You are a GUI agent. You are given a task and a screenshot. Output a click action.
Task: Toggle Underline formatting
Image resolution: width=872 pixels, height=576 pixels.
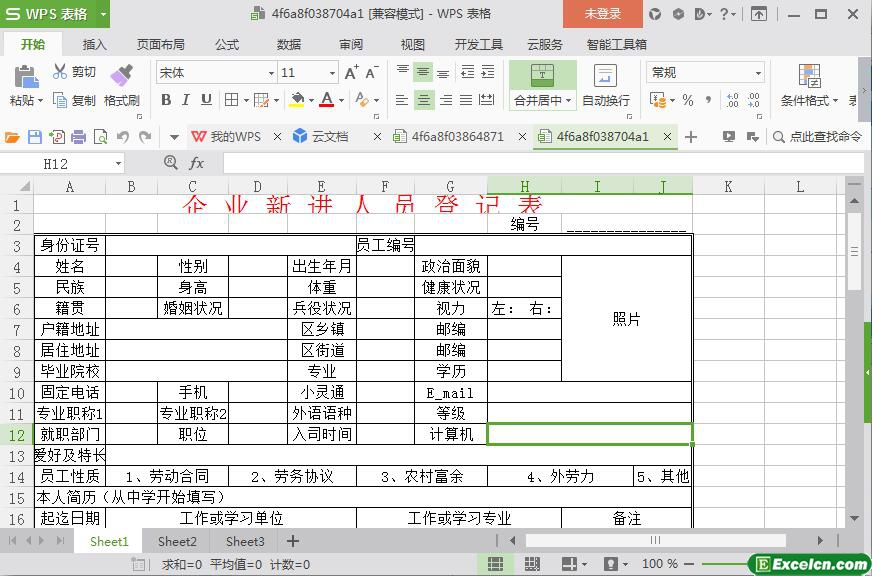[206, 100]
